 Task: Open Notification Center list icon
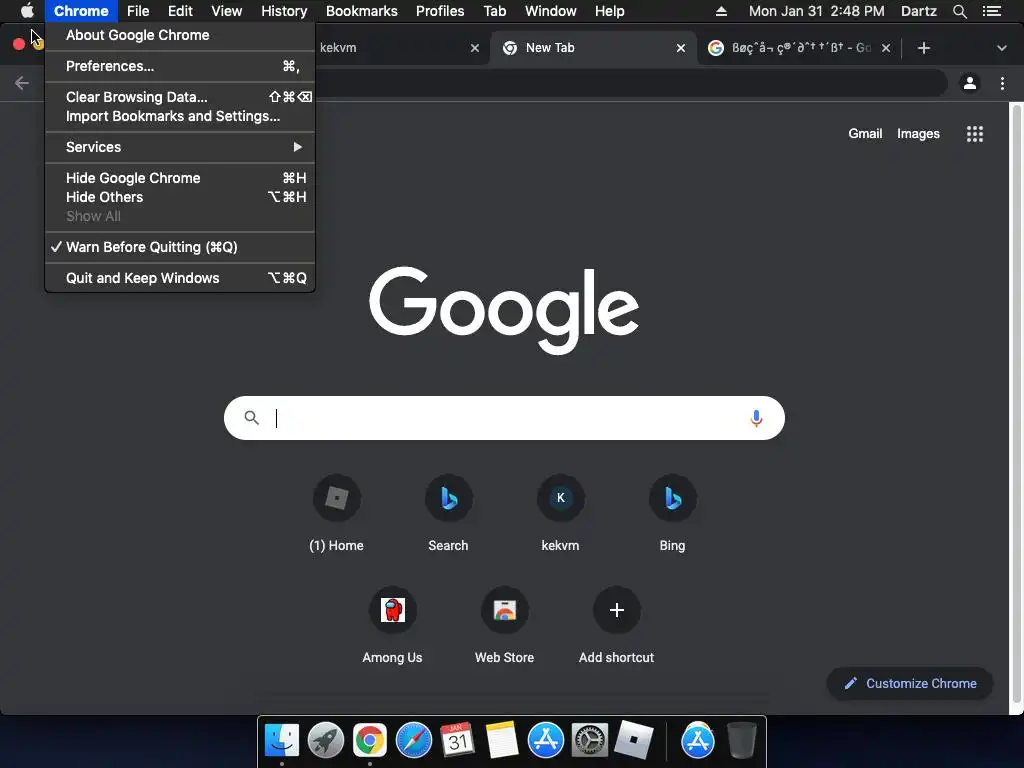(x=992, y=11)
